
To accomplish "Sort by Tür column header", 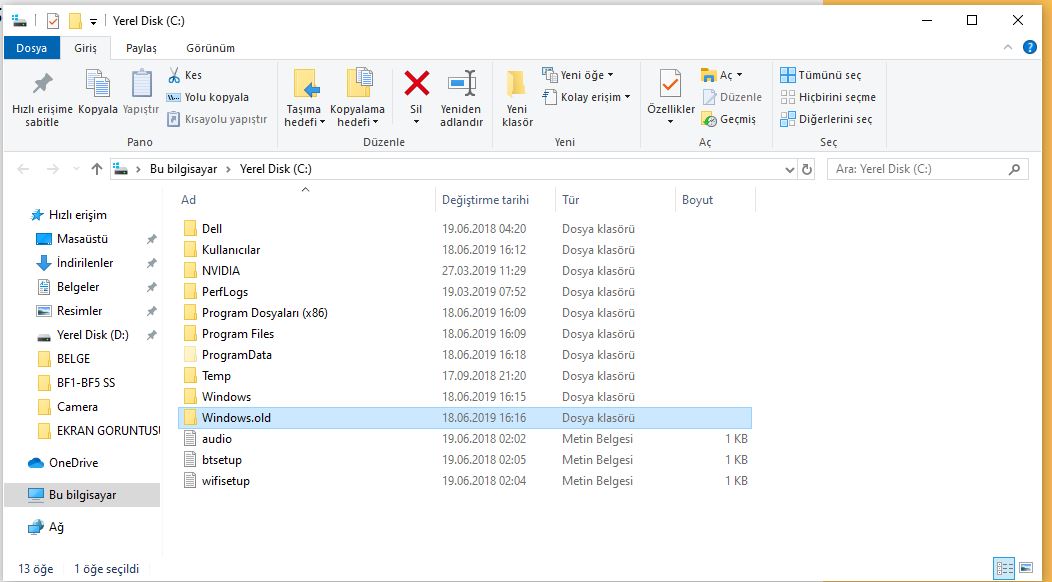I will [x=615, y=200].
